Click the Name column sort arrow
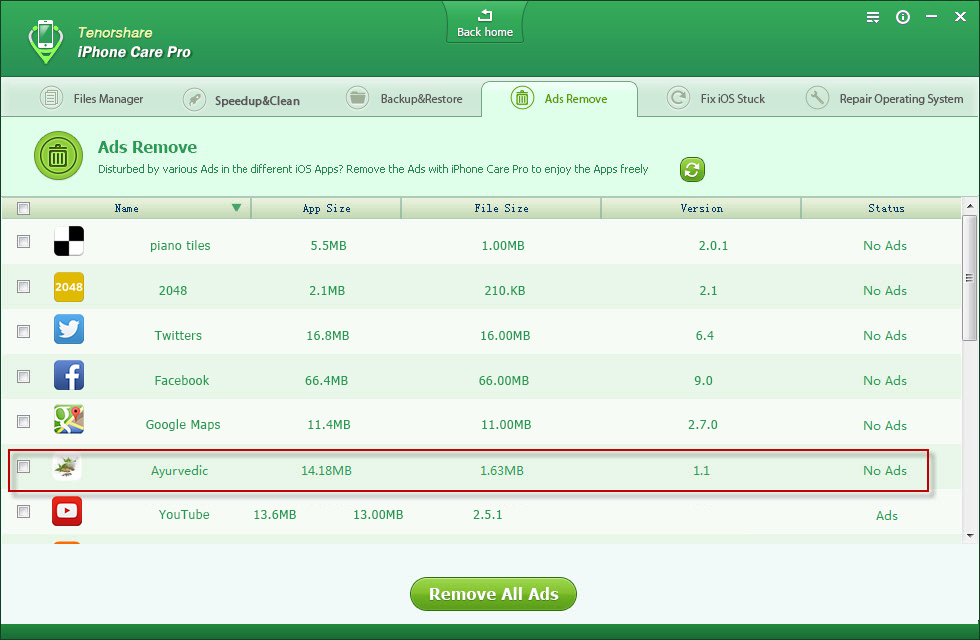Viewport: 980px width, 640px height. click(x=237, y=208)
